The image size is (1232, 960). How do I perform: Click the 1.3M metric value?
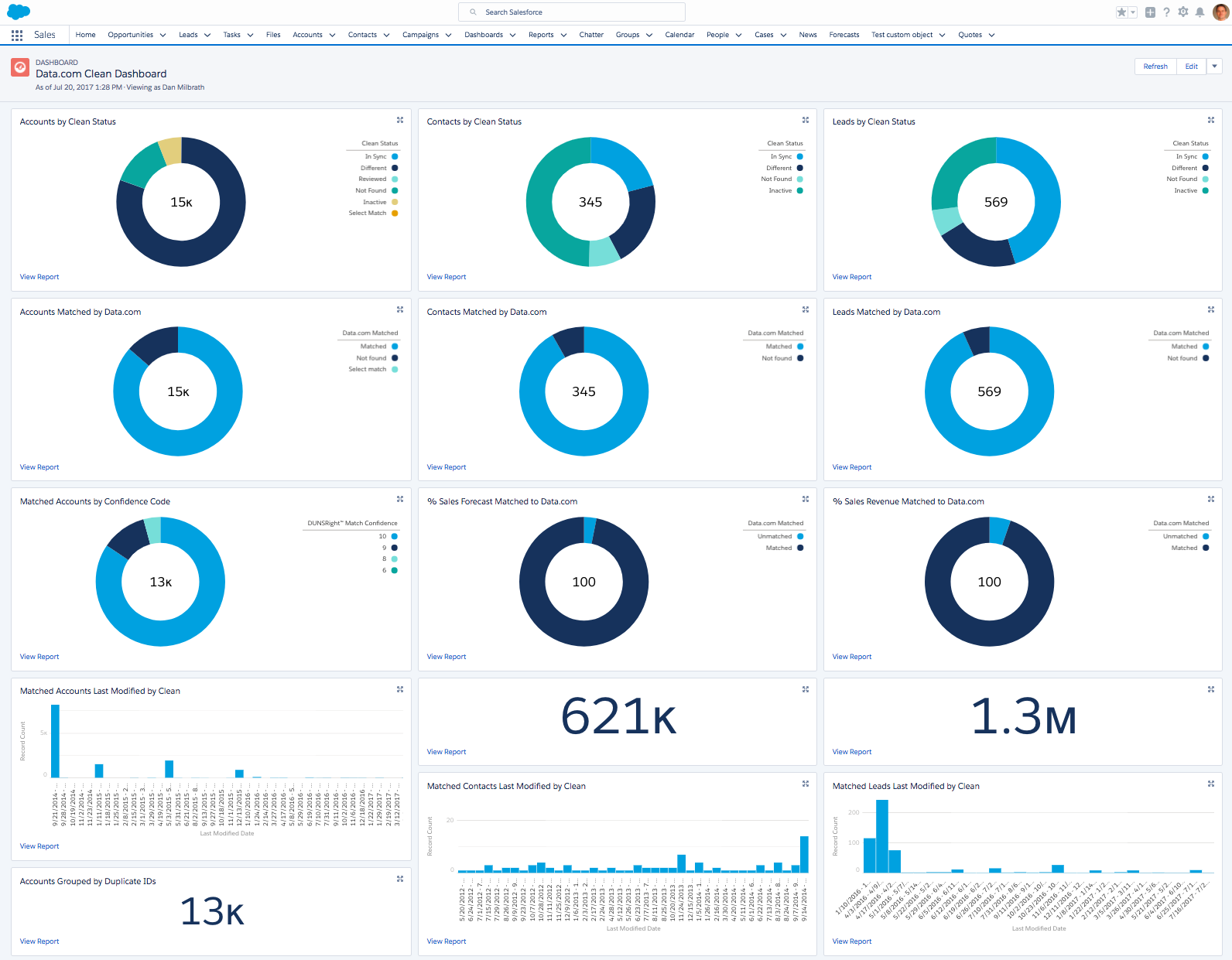(1023, 716)
